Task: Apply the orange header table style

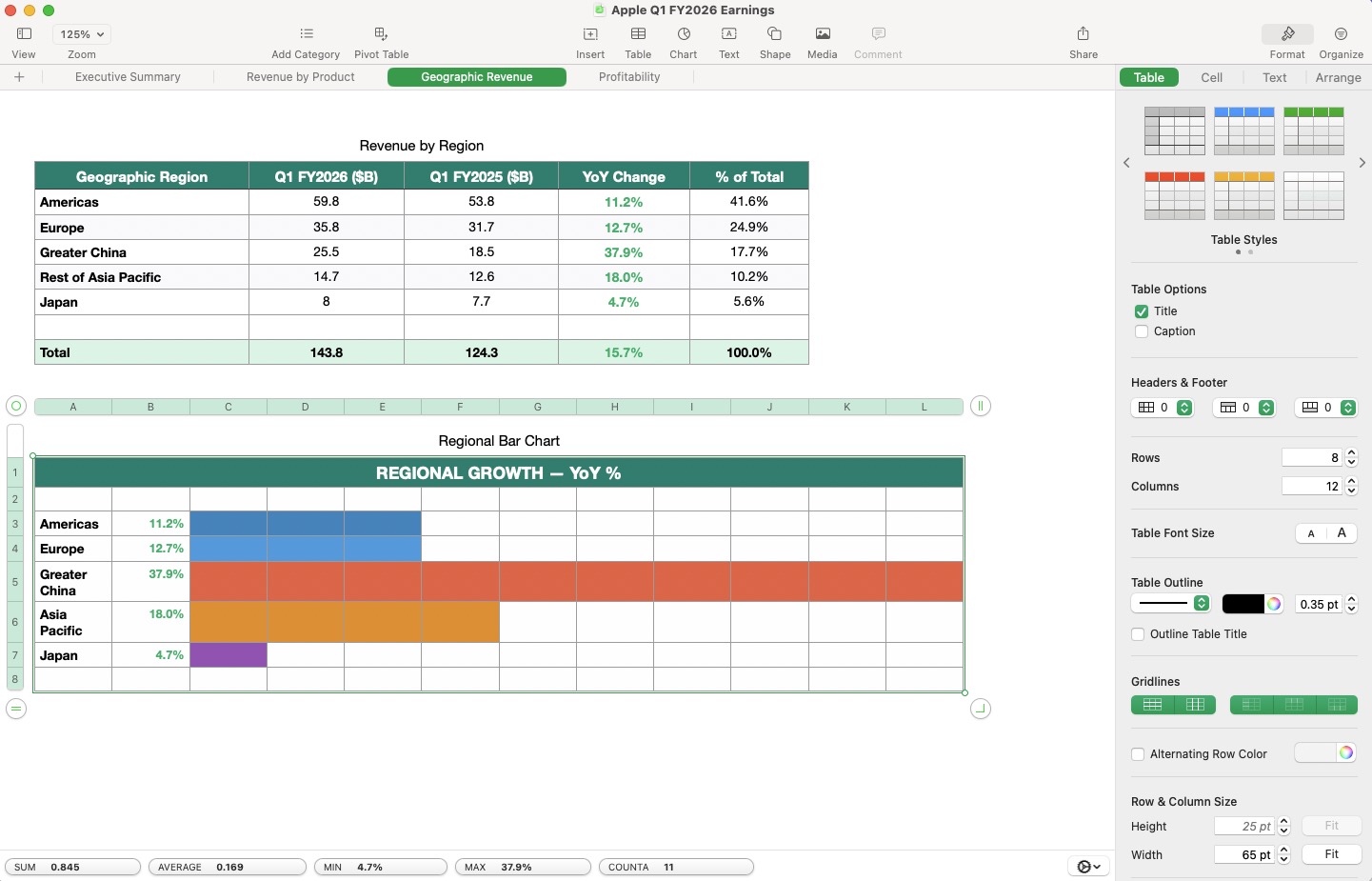Action: tap(1244, 195)
